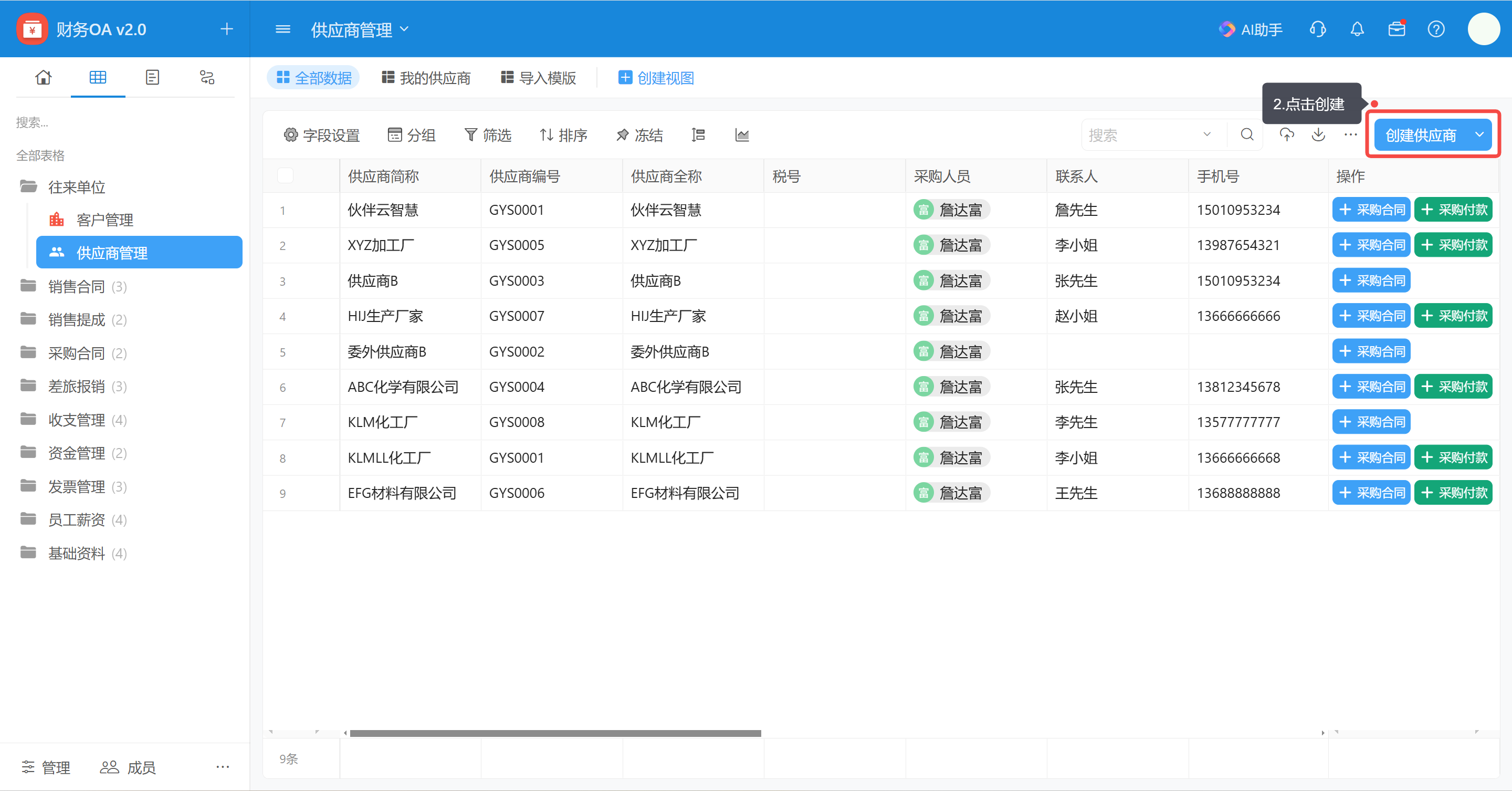Go to the home icon tab
The height and width of the screenshot is (791, 1512).
click(x=44, y=77)
